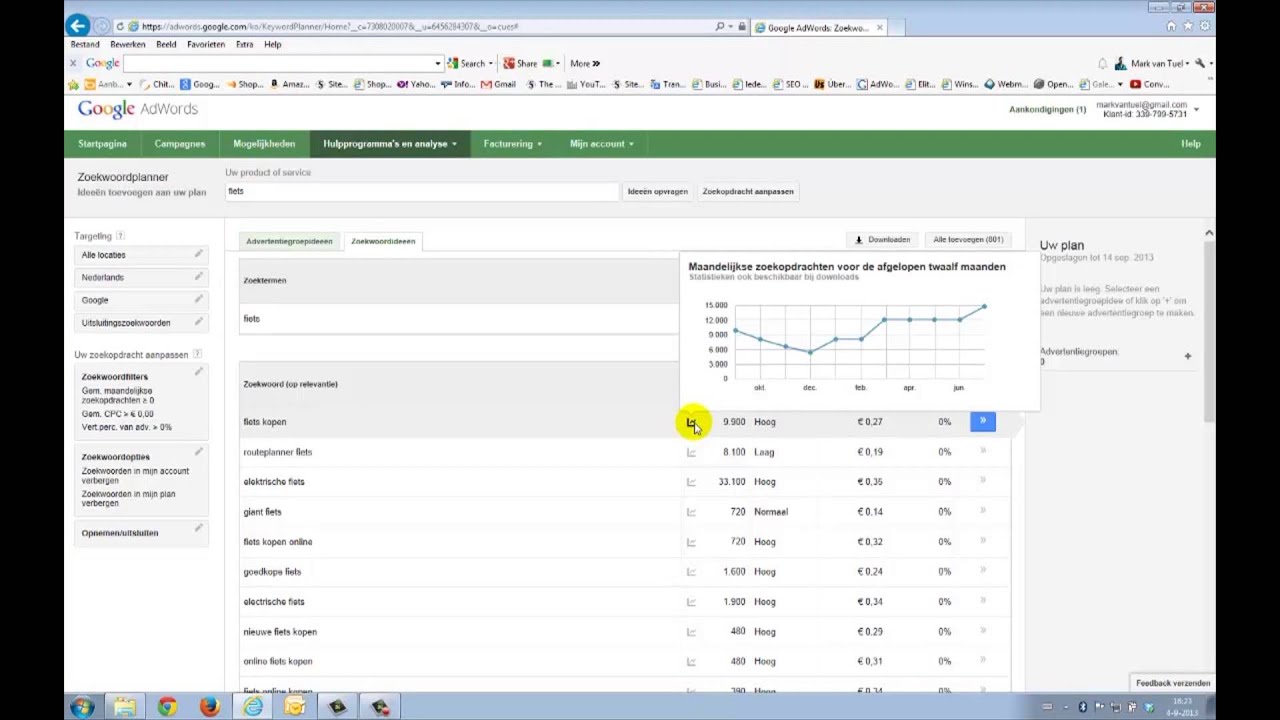Viewport: 1280px width, 720px height.
Task: Click the Zoekwoord (op relevantie) column header
Action: click(290, 384)
